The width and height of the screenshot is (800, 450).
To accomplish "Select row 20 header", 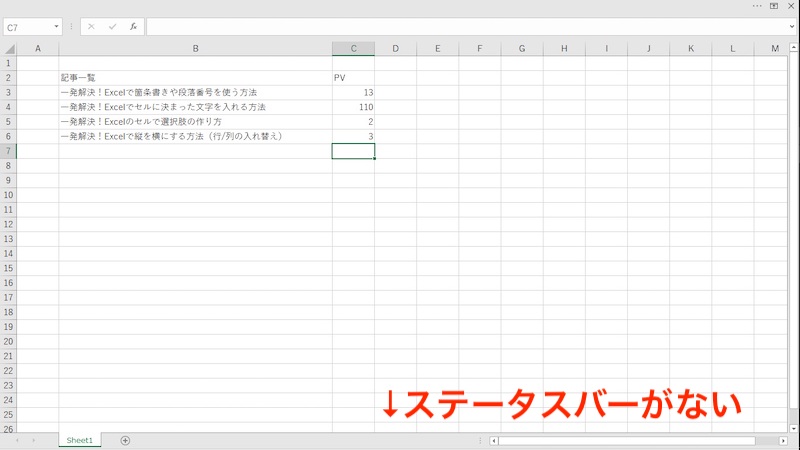I will coord(8,341).
